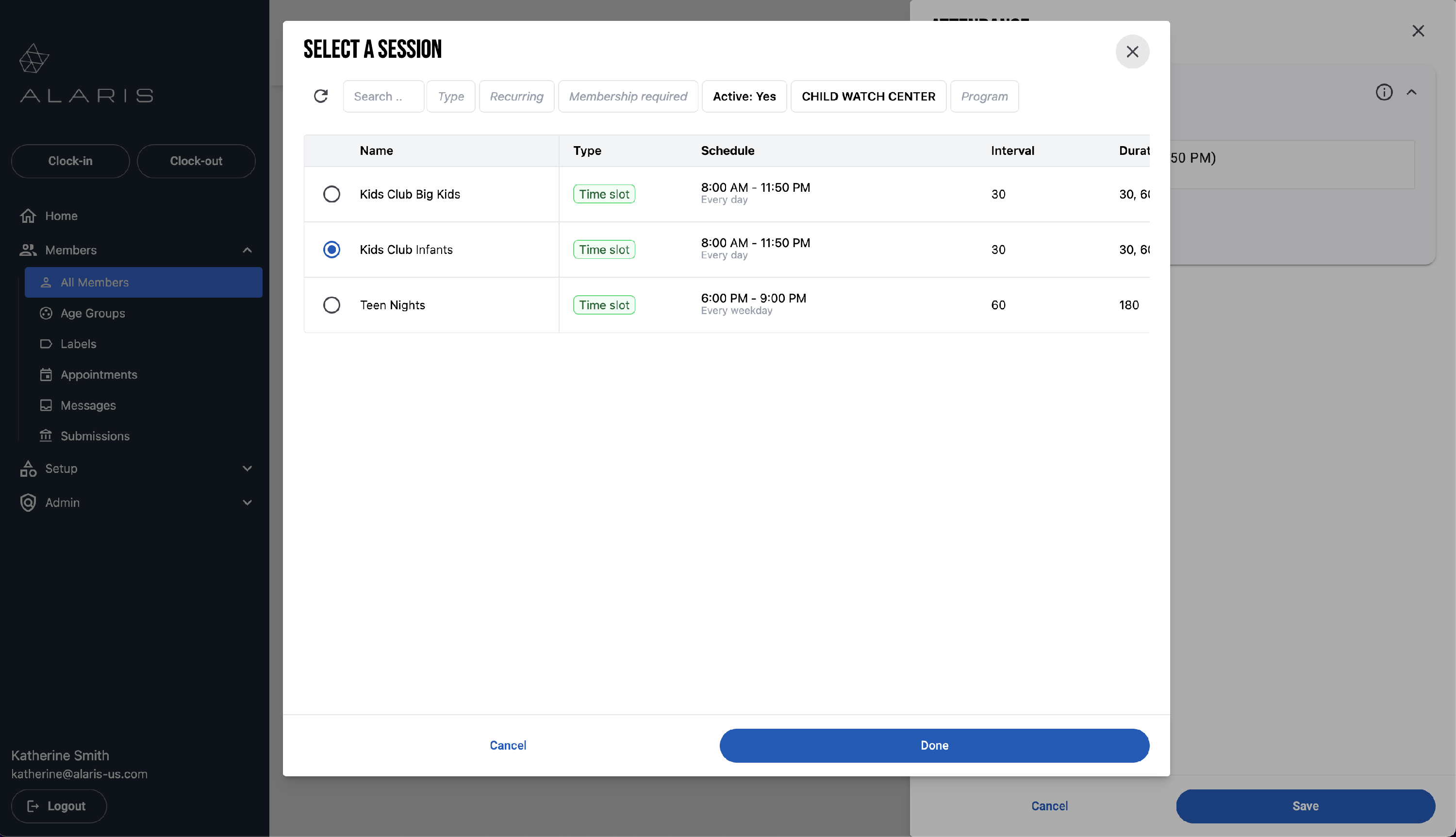This screenshot has width=1456, height=837.
Task: Click the Appointments calendar icon
Action: 46,375
